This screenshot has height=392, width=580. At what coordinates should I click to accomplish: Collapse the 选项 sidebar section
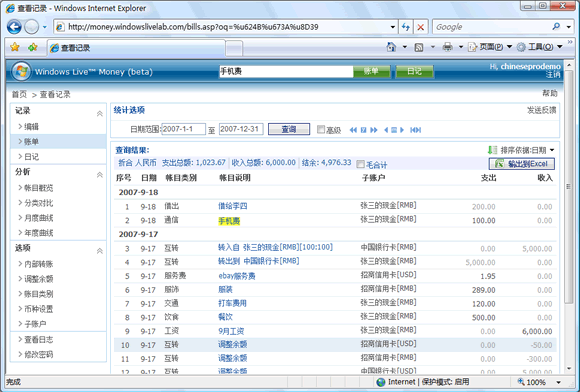(100, 251)
